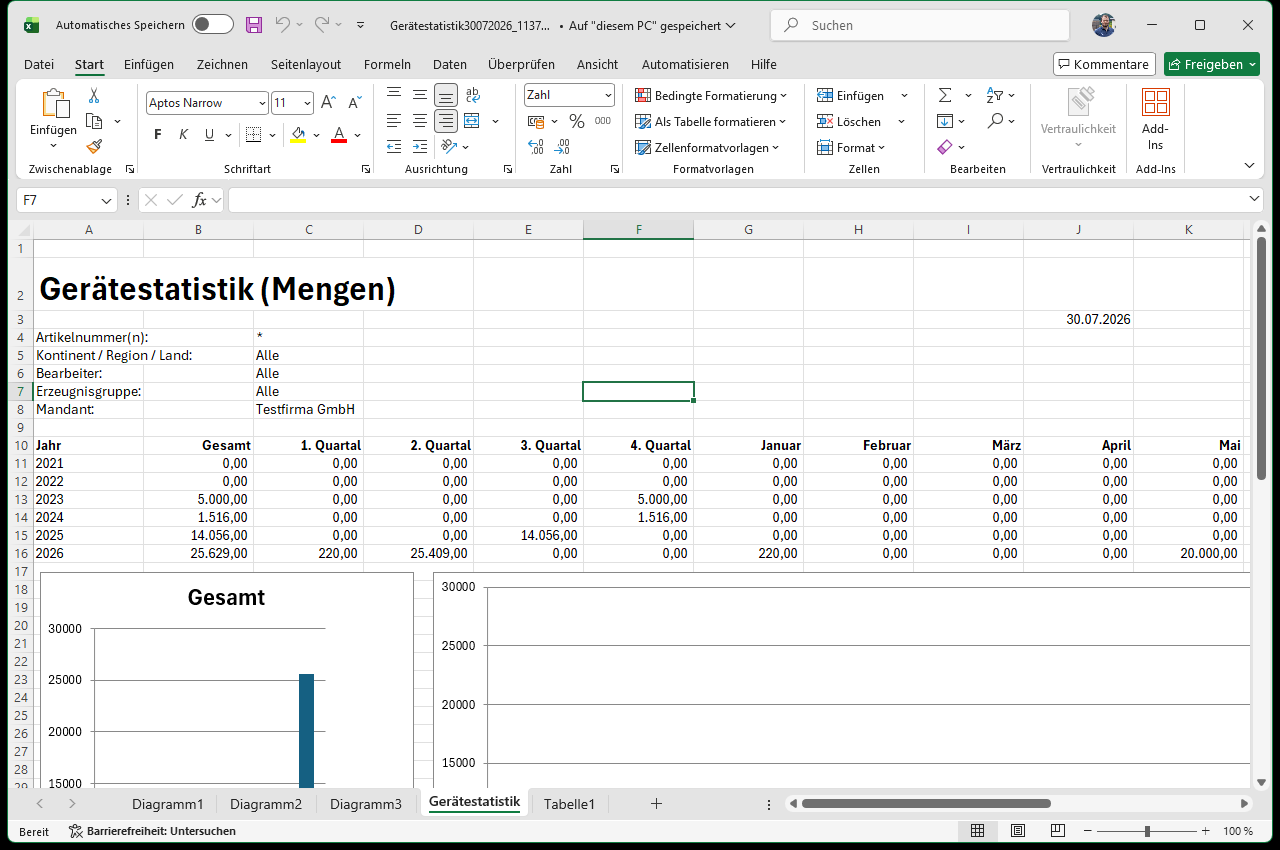
Task: Increase font size with the larger A
Action: pyautogui.click(x=328, y=103)
